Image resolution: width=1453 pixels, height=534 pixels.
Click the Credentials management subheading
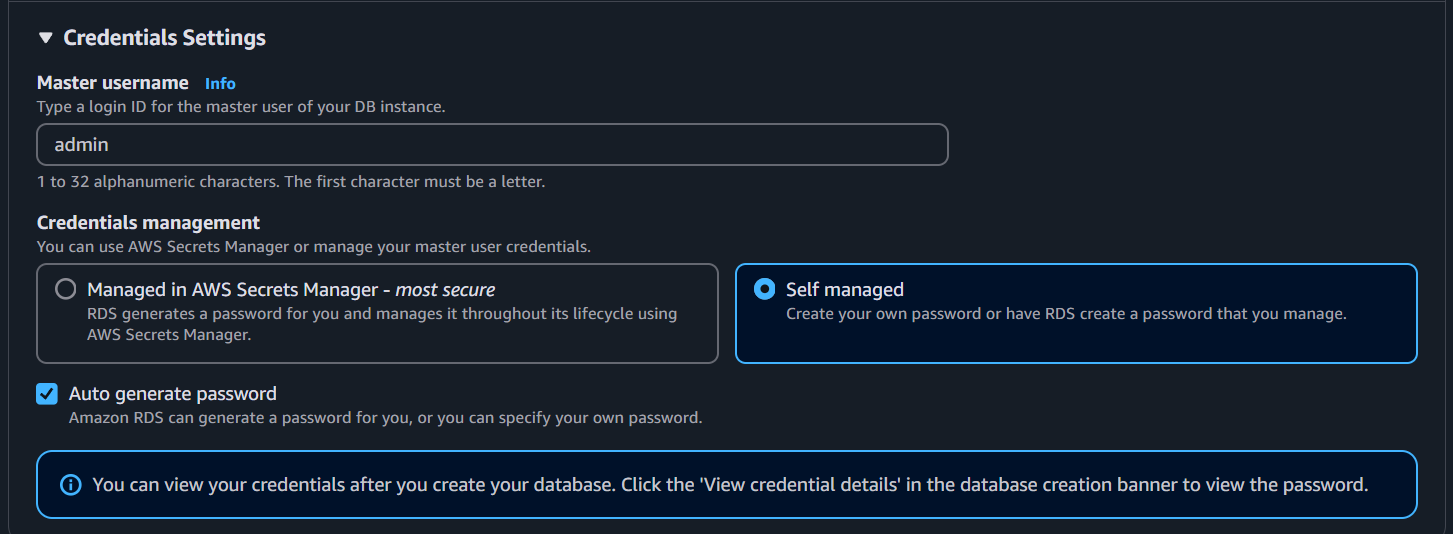(x=149, y=222)
